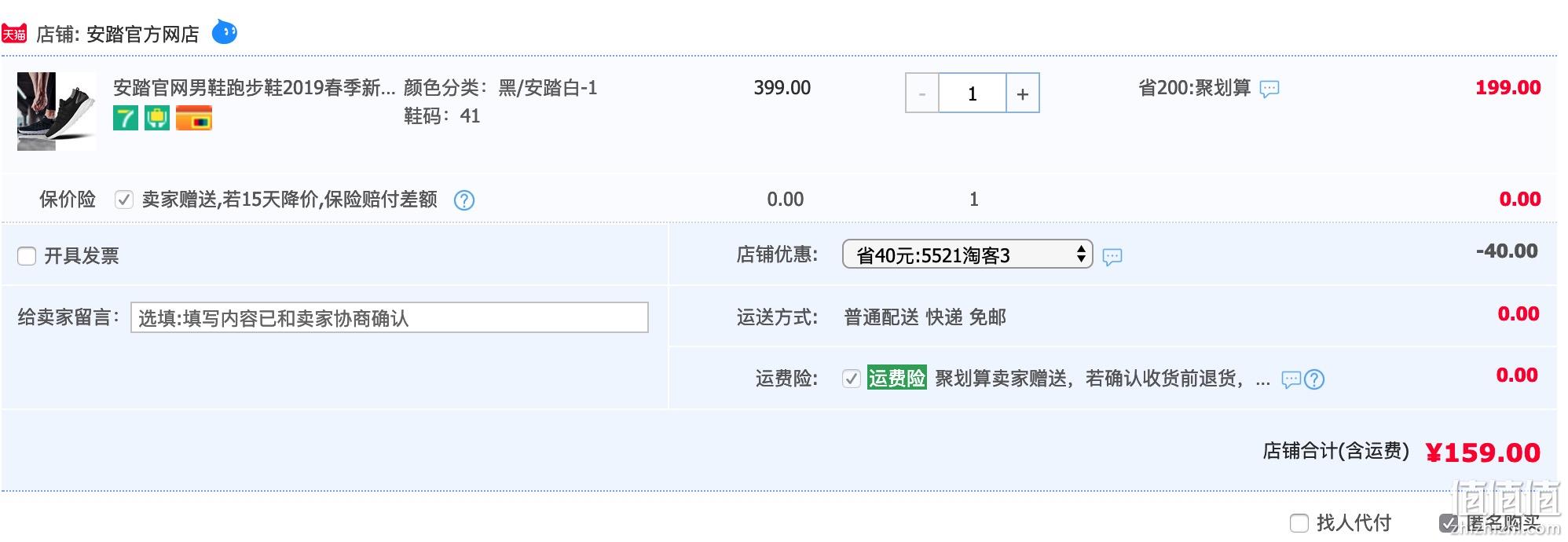Open the 聚划算 discount info bubble
This screenshot has height=542, width=1568.
point(1269,89)
